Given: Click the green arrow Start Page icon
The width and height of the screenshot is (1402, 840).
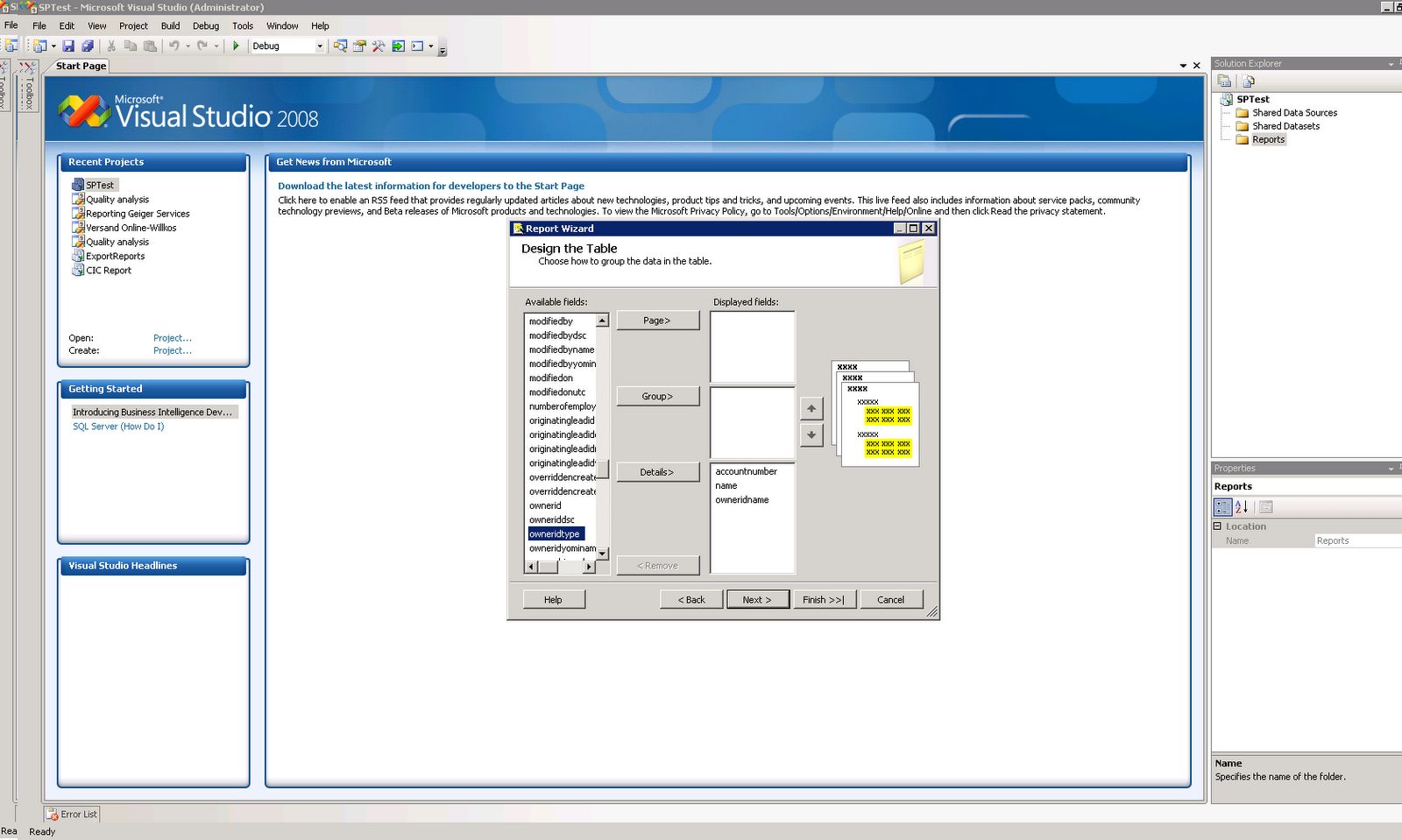Looking at the screenshot, I should pyautogui.click(x=398, y=46).
